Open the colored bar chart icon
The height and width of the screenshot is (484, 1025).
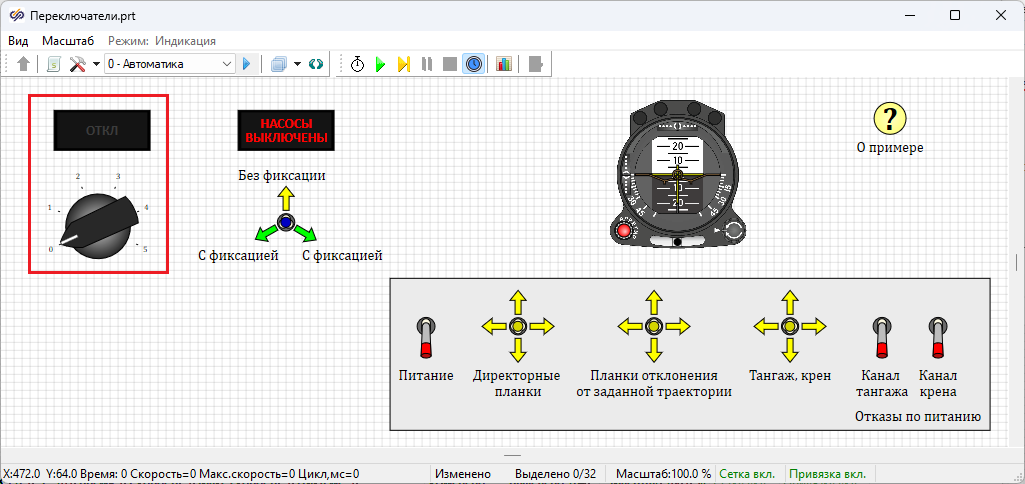503,64
